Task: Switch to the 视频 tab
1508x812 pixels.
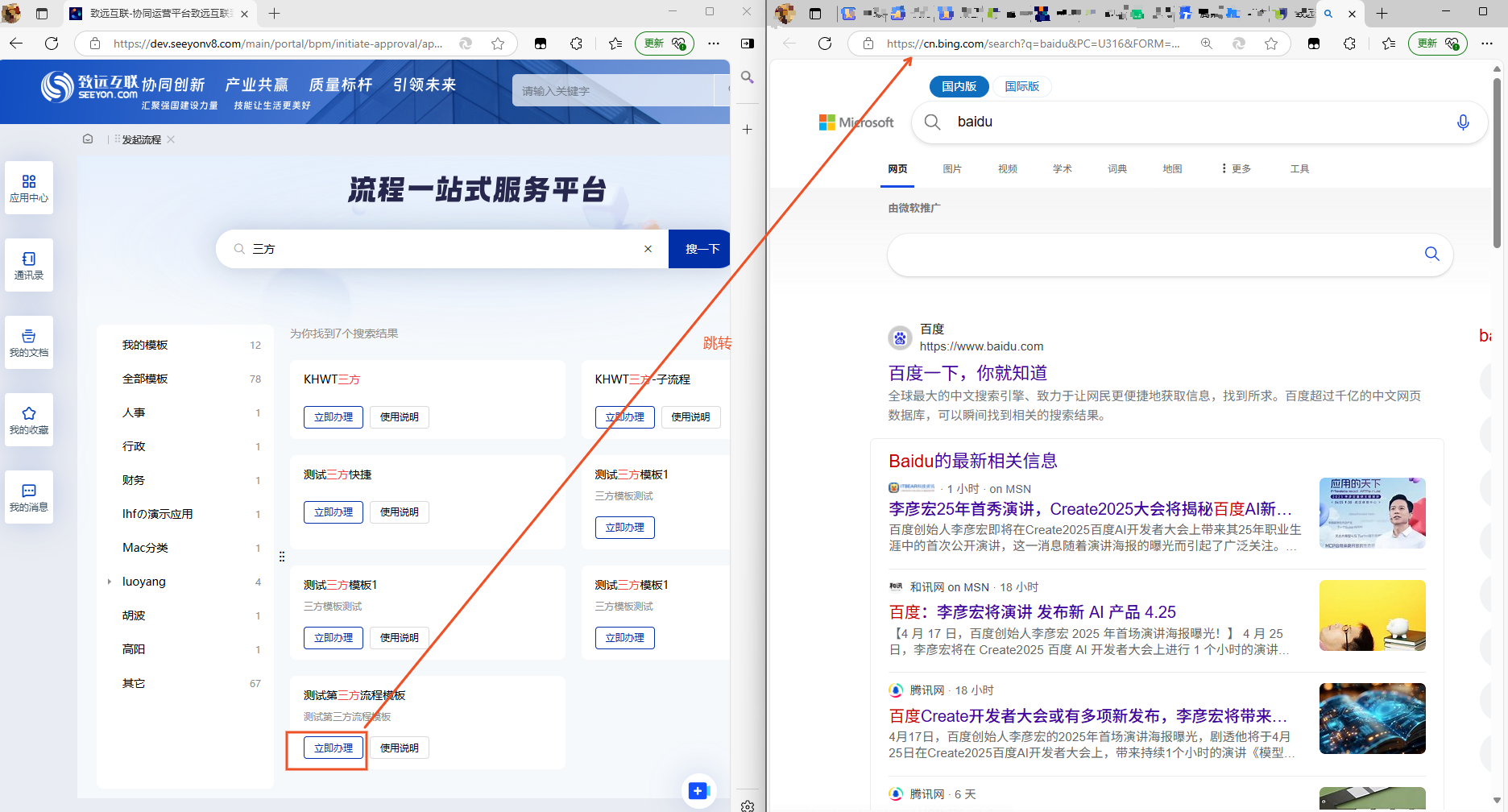Action: point(1007,168)
